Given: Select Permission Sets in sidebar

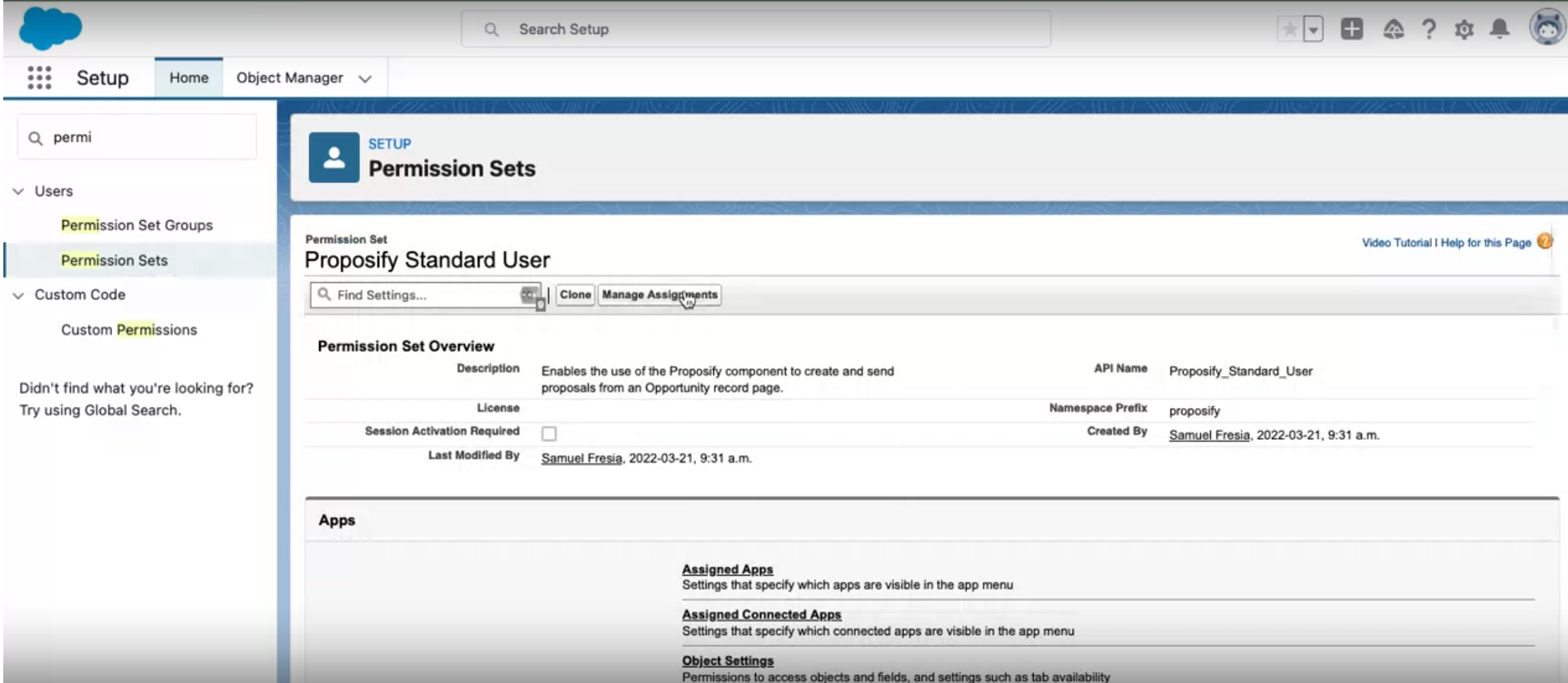Looking at the screenshot, I should [114, 260].
